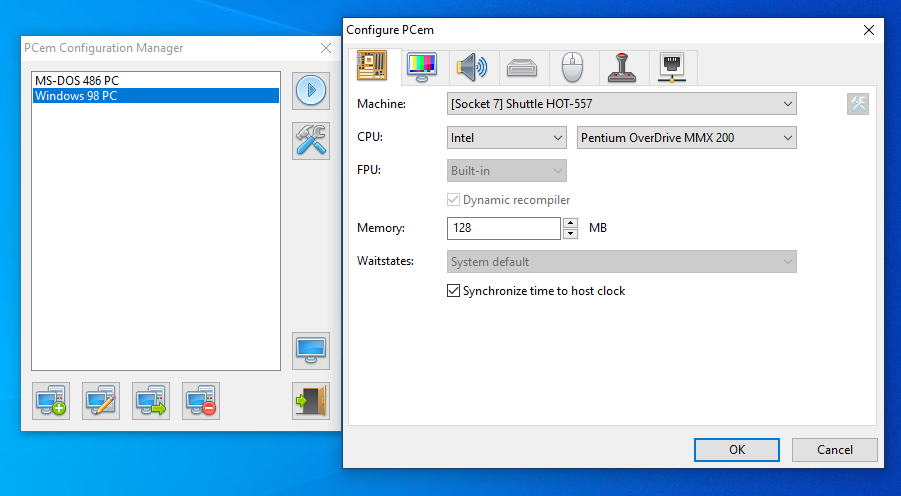Switch to the Drives settings tab
The height and width of the screenshot is (496, 901).
(522, 67)
